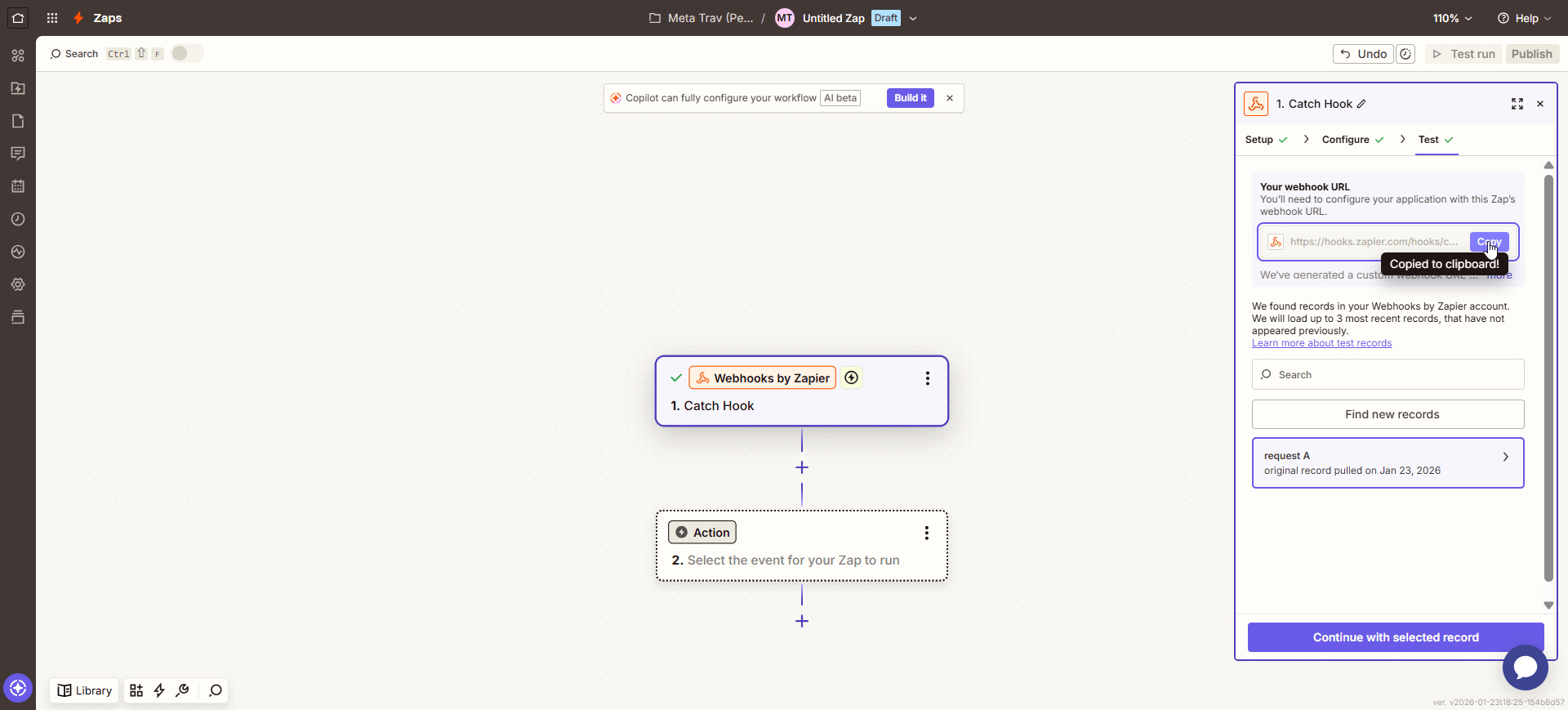
Task: Click the MT avatar in header
Action: pyautogui.click(x=785, y=18)
